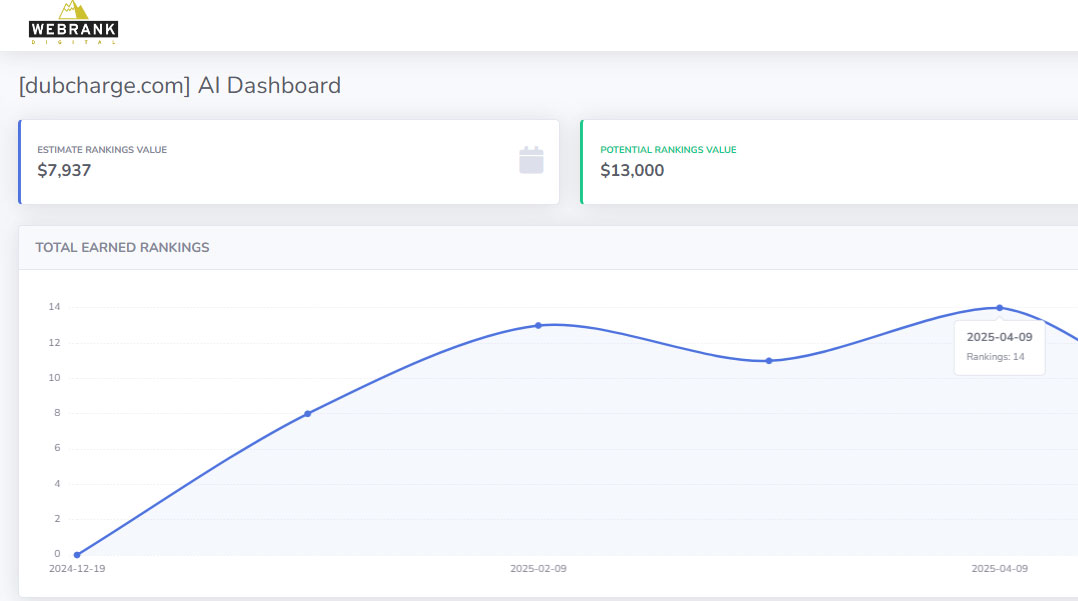Click the tooltip showing Rankings: 14
1078x601 pixels.
(999, 347)
